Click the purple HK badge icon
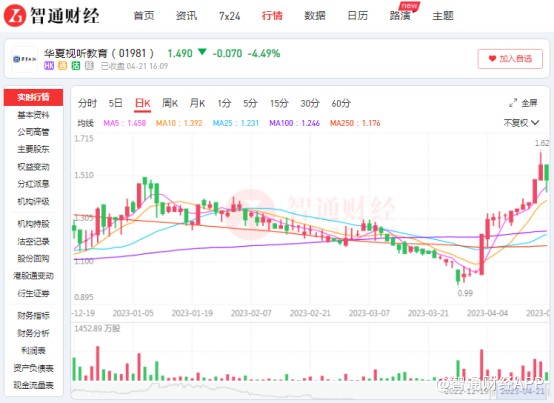Viewport: 554px width, 403px height. [49, 66]
